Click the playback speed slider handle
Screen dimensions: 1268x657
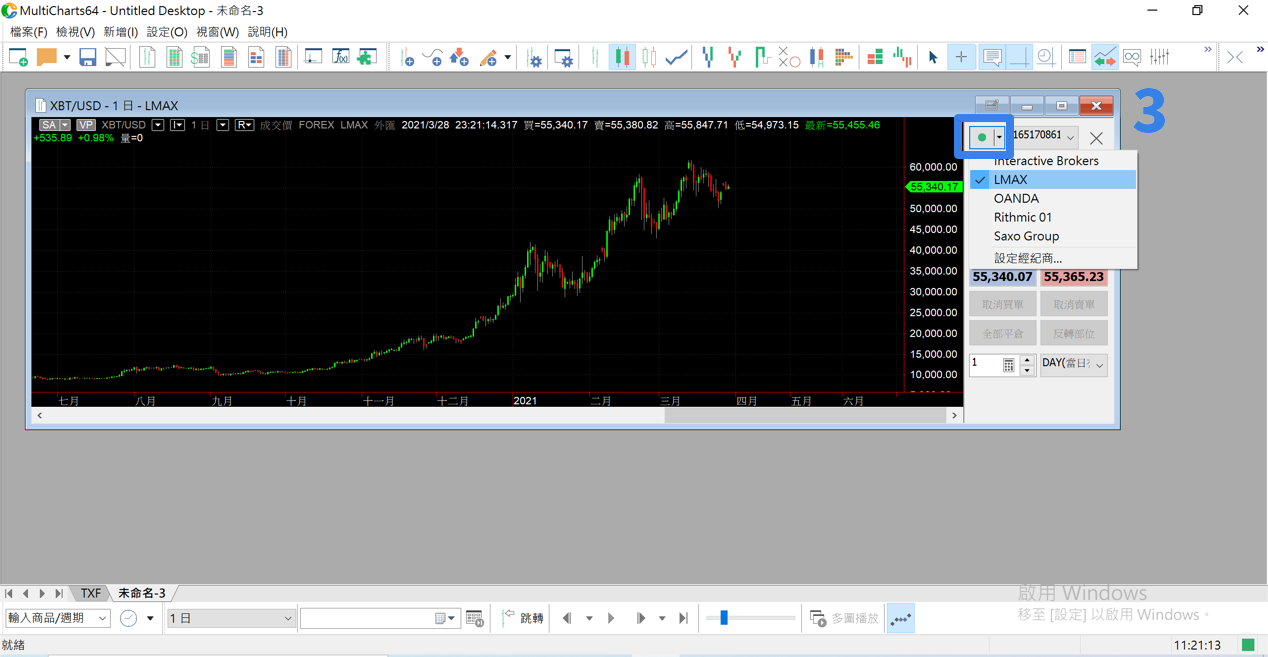coord(724,618)
